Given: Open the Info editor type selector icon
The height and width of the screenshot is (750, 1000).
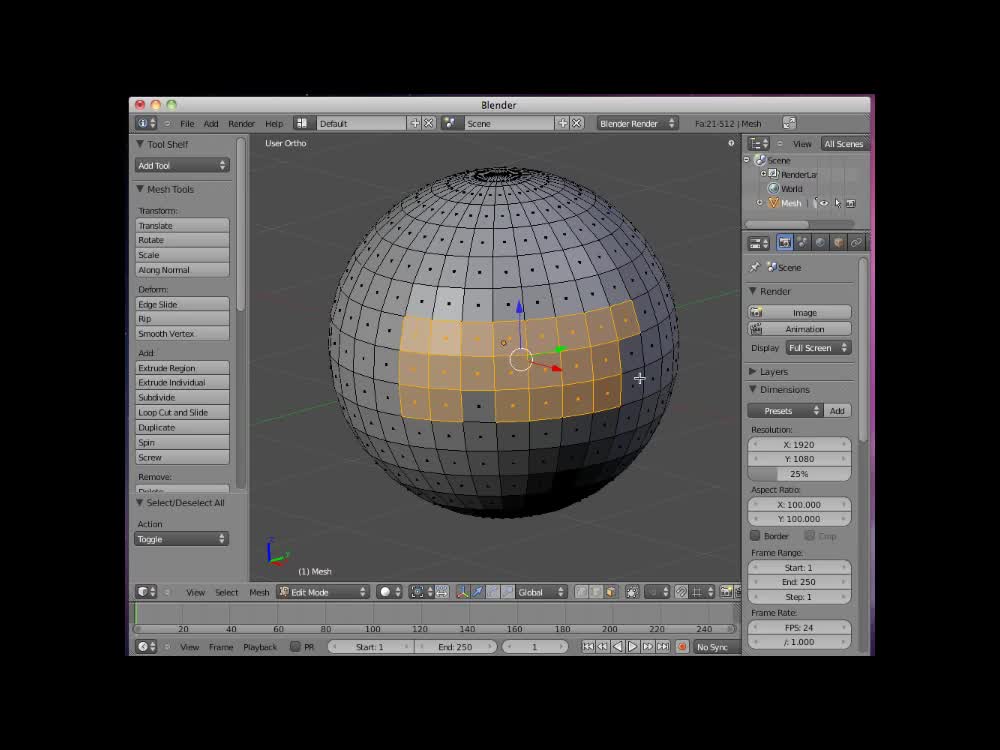Looking at the screenshot, I should [x=145, y=123].
